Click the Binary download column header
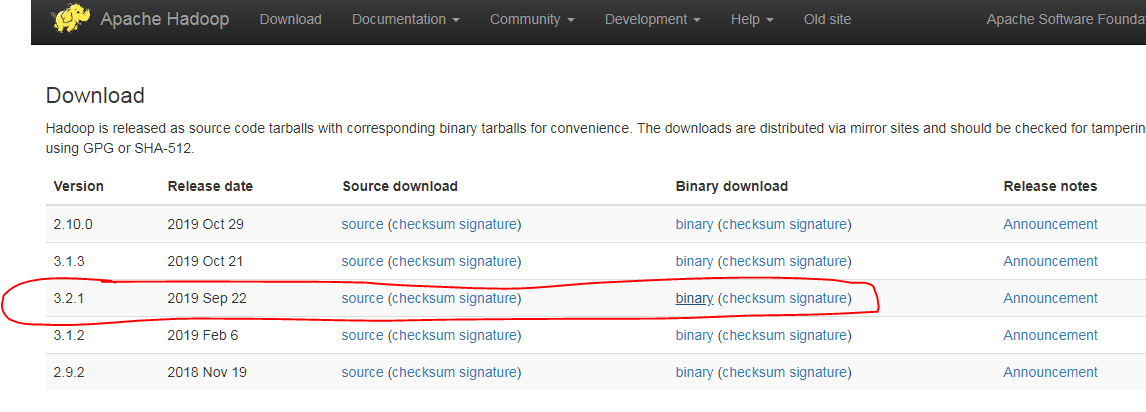 coord(732,186)
